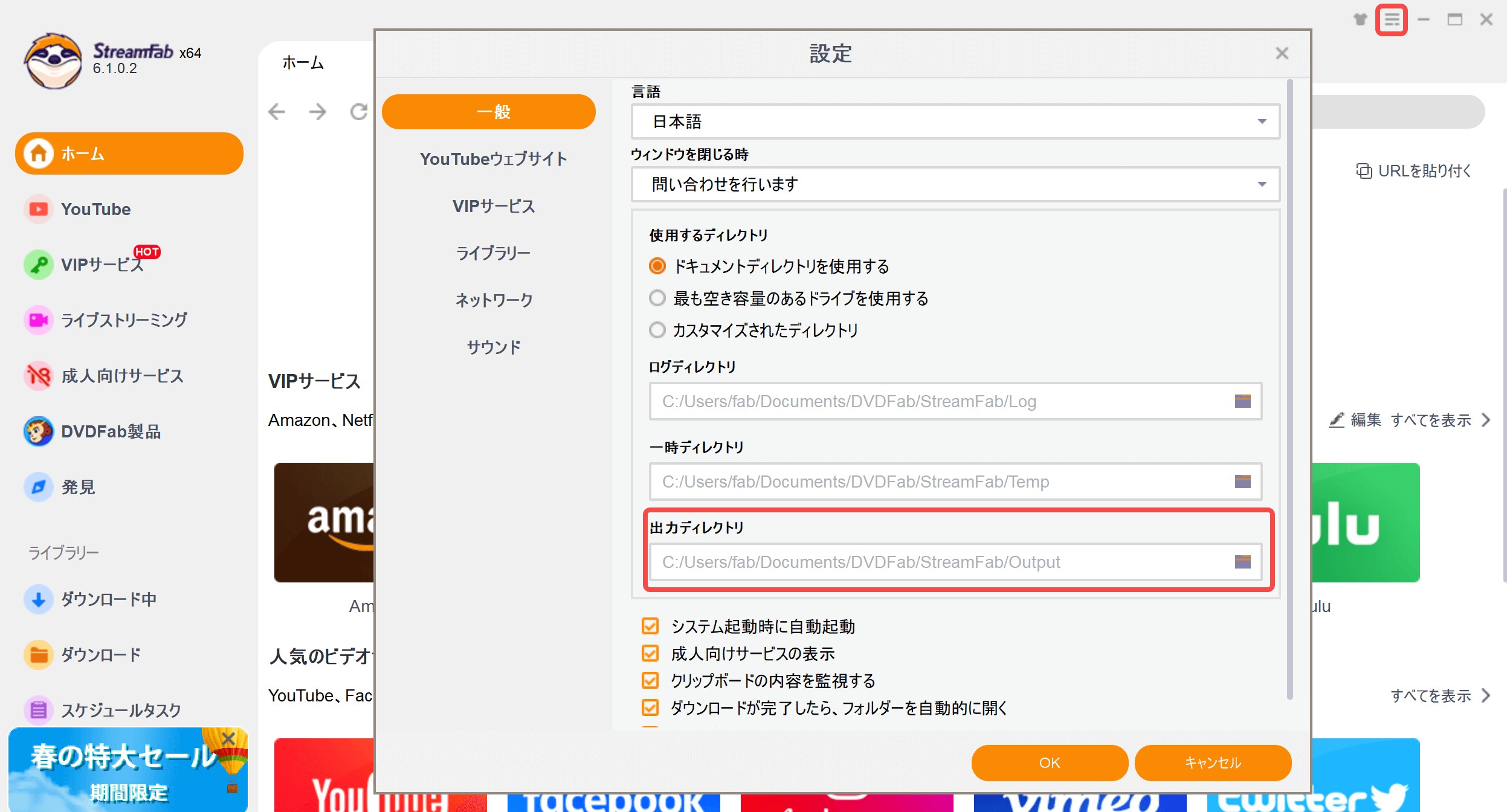This screenshot has height=812, width=1507.
Task: Click the Hulu thumbnail in main window
Action: pyautogui.click(x=1366, y=523)
